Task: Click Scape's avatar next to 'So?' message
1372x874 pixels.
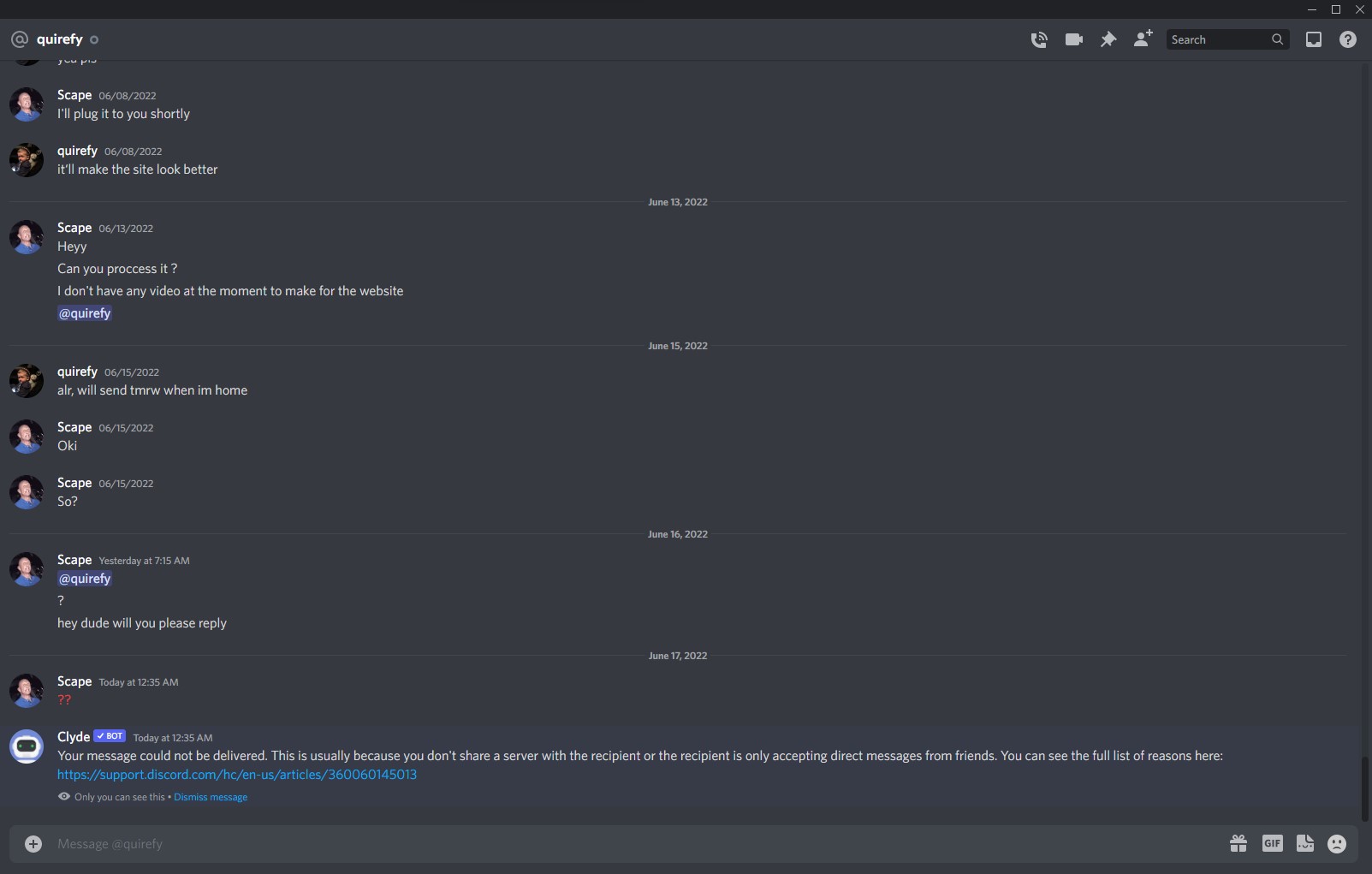Action: [x=27, y=492]
